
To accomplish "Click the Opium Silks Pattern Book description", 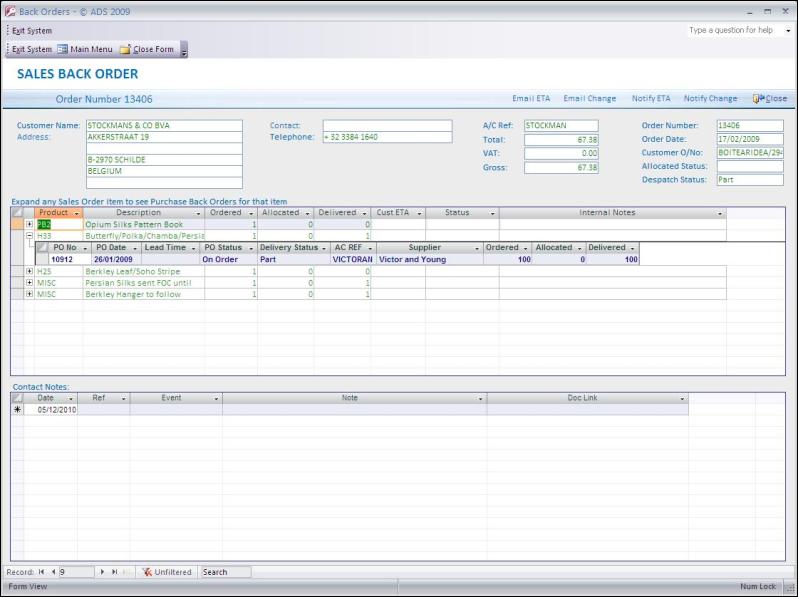I will (x=144, y=224).
